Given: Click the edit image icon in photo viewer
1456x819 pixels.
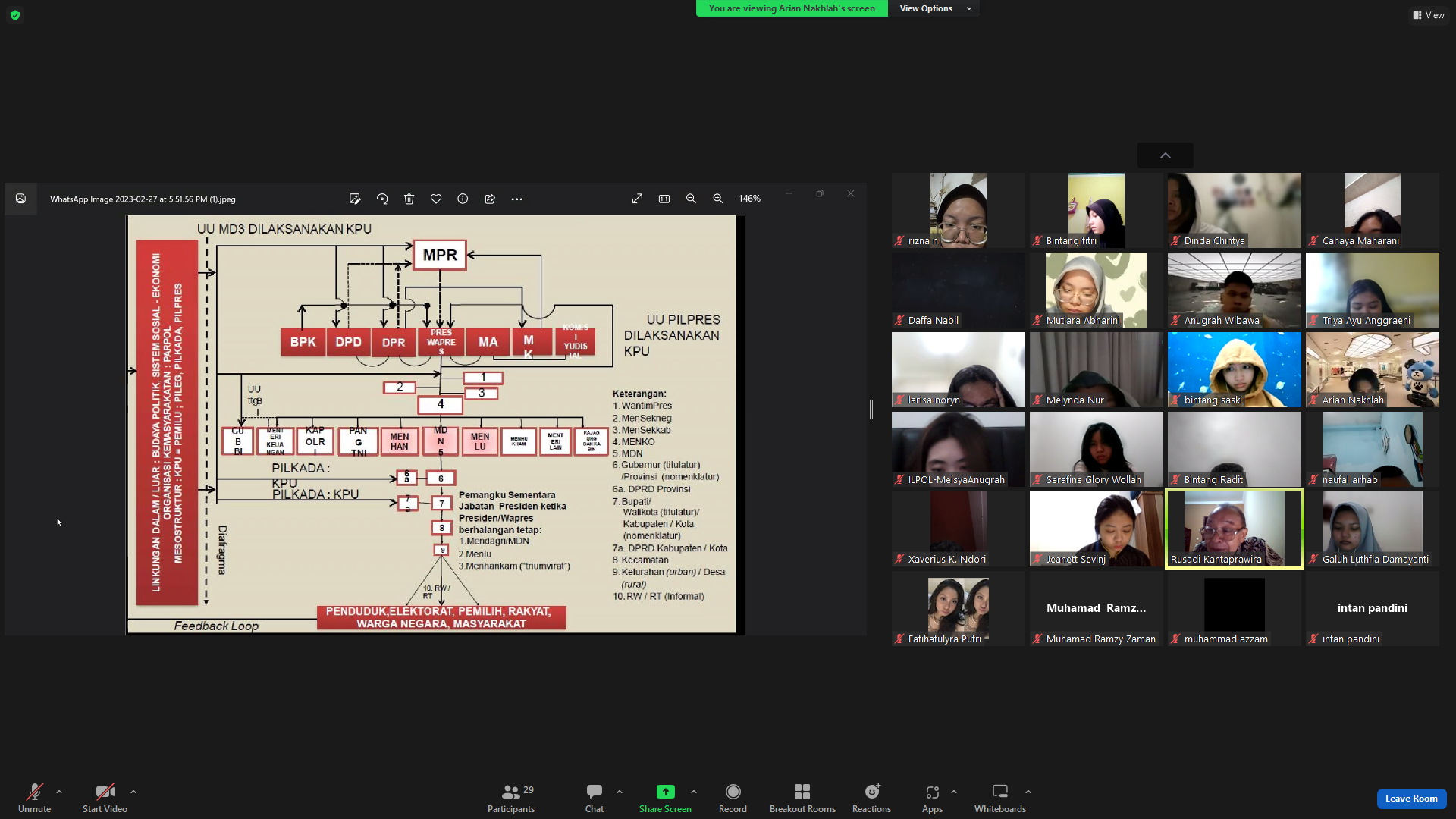Looking at the screenshot, I should coord(355,199).
